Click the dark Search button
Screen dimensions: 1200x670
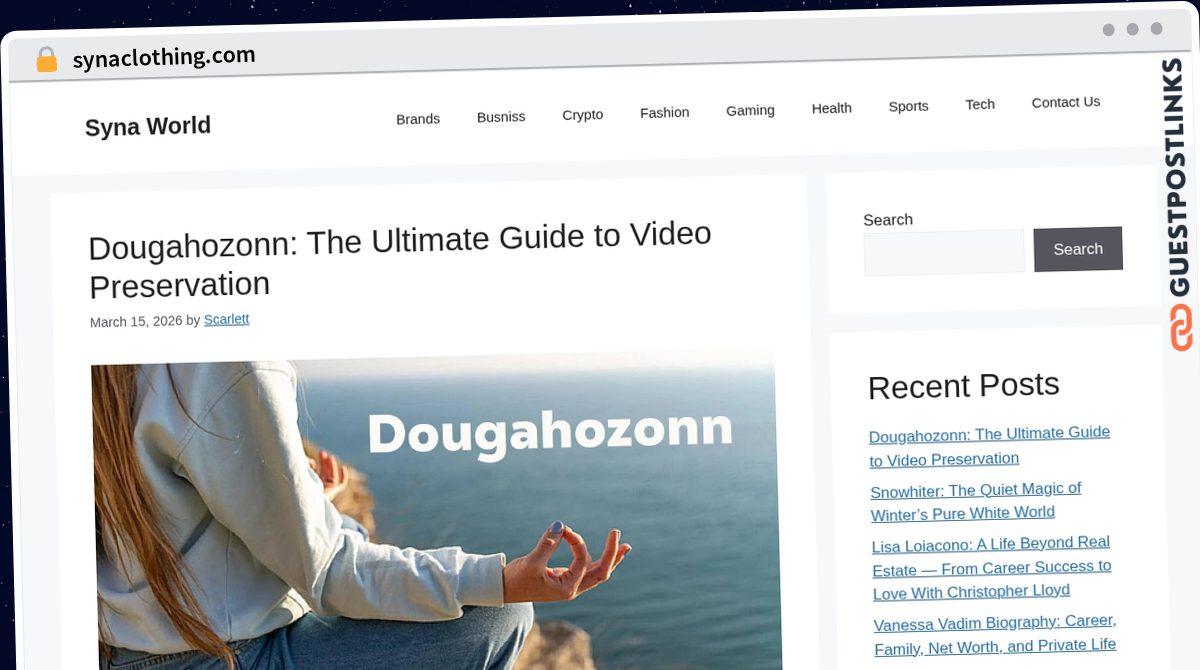coord(1078,249)
